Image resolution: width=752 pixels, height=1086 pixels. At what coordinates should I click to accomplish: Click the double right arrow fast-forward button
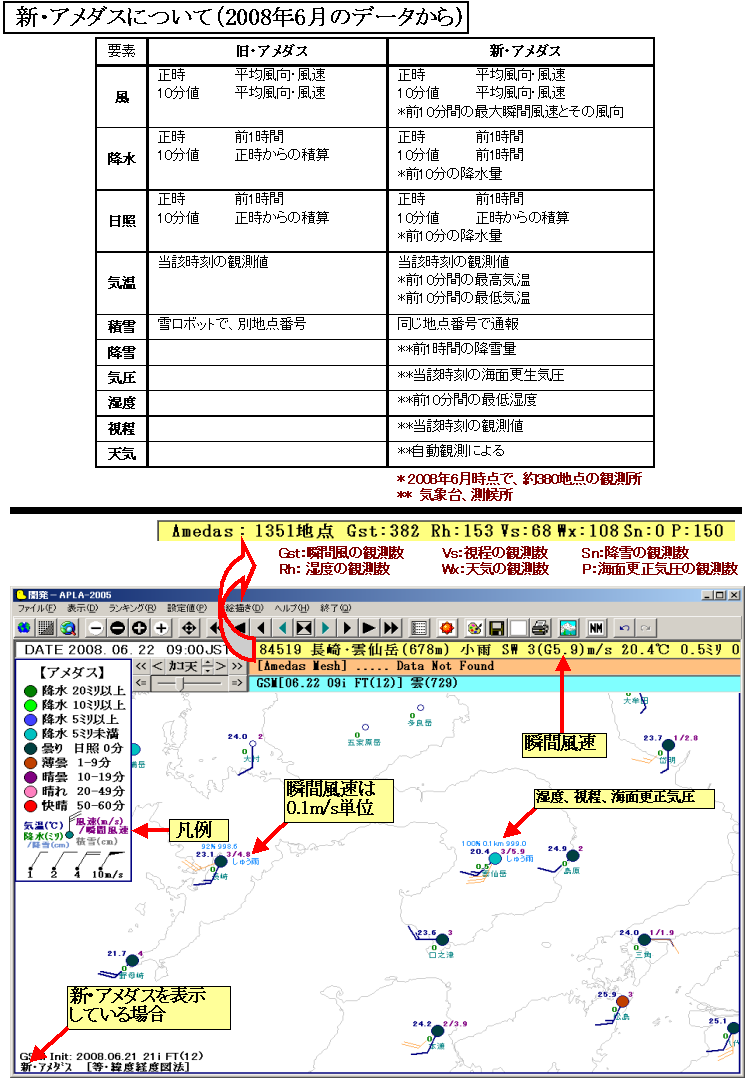[x=391, y=627]
